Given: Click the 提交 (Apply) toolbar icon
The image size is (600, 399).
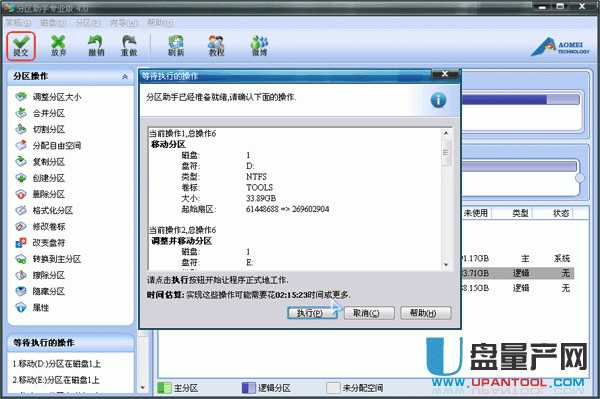Looking at the screenshot, I should [21, 46].
